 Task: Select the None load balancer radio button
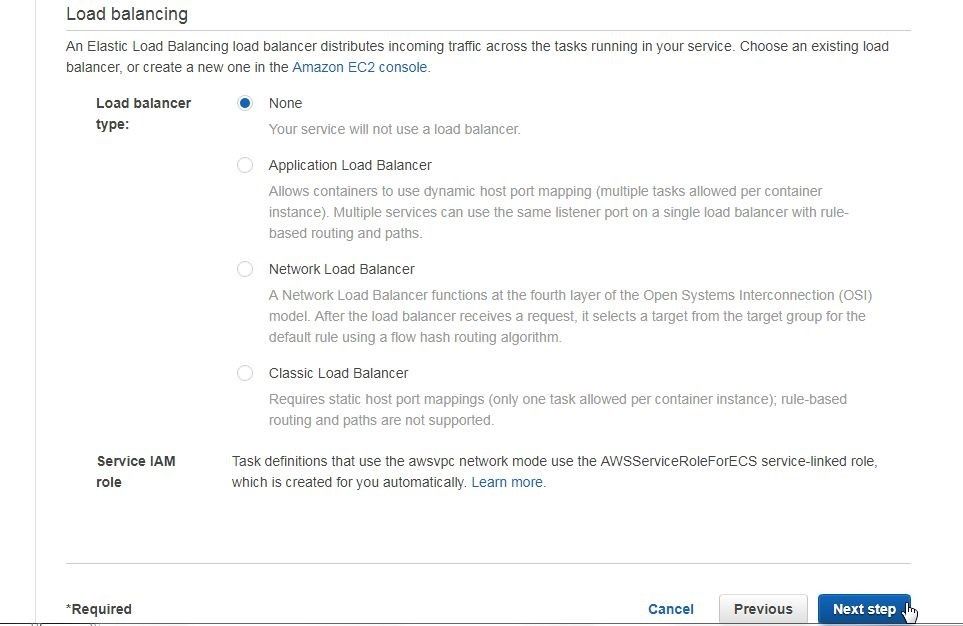point(244,103)
